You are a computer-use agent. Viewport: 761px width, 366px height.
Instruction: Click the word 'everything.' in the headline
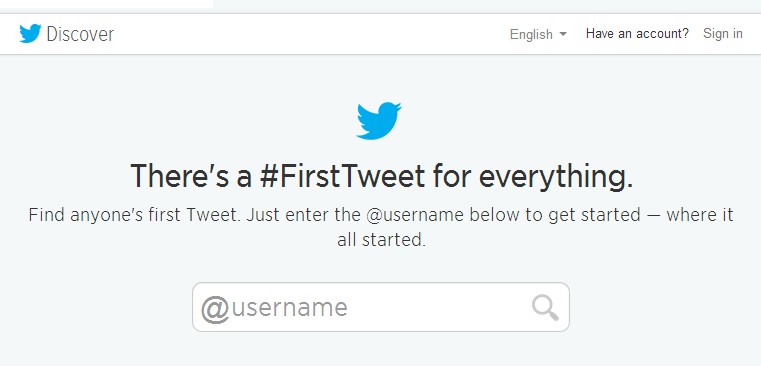click(556, 178)
